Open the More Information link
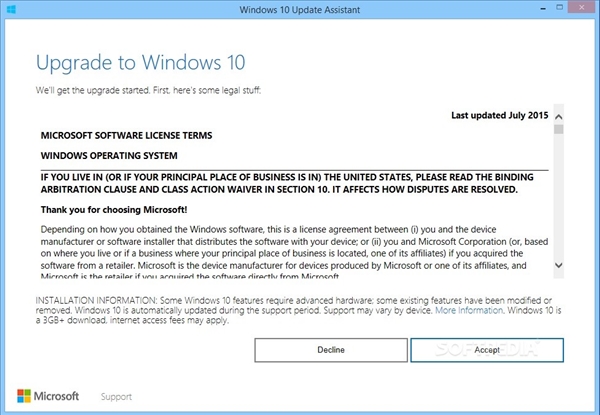Viewport: 600px width, 415px height. (x=469, y=310)
